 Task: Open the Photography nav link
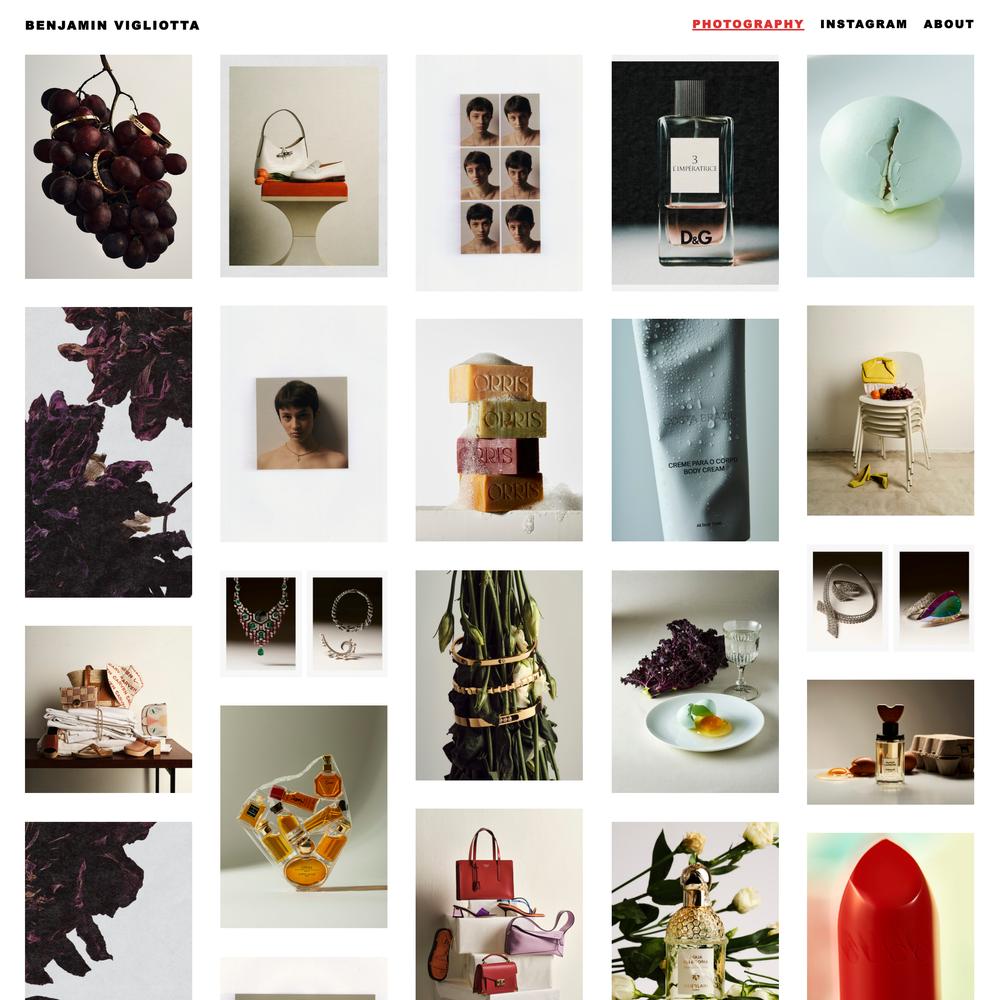747,24
